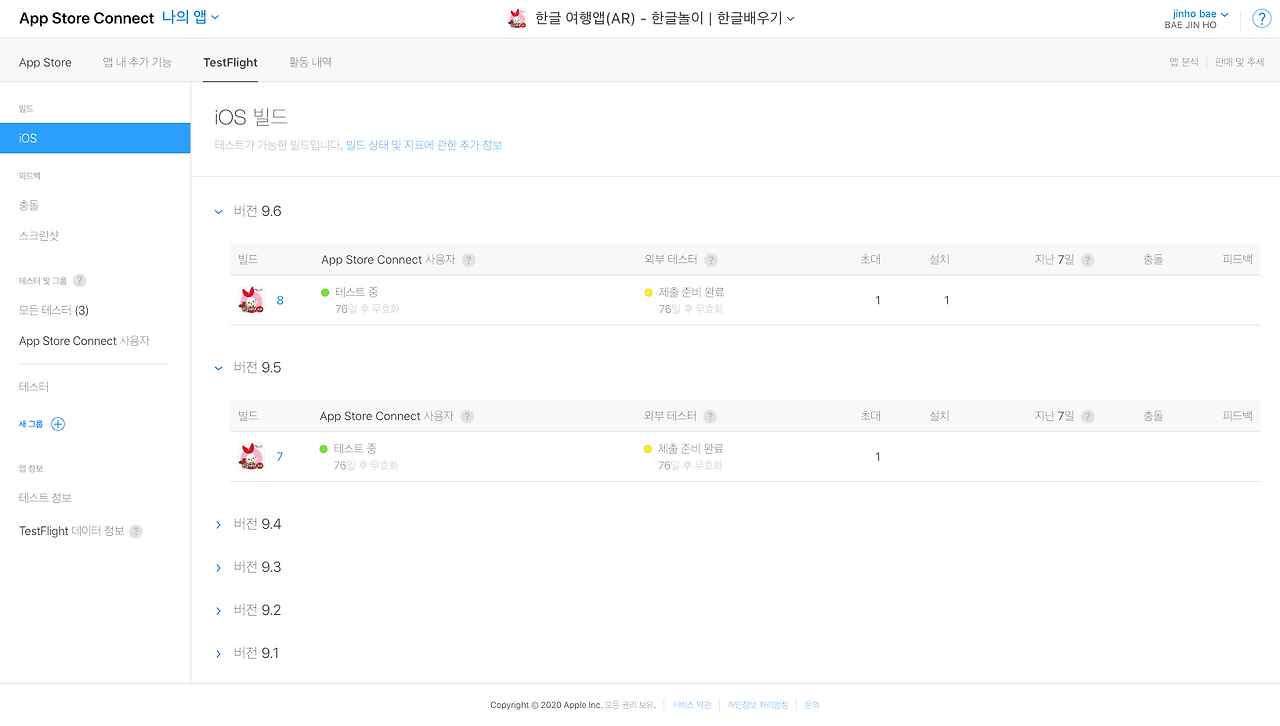
Task: Open the build 8 app thumbnail
Action: [251, 300]
